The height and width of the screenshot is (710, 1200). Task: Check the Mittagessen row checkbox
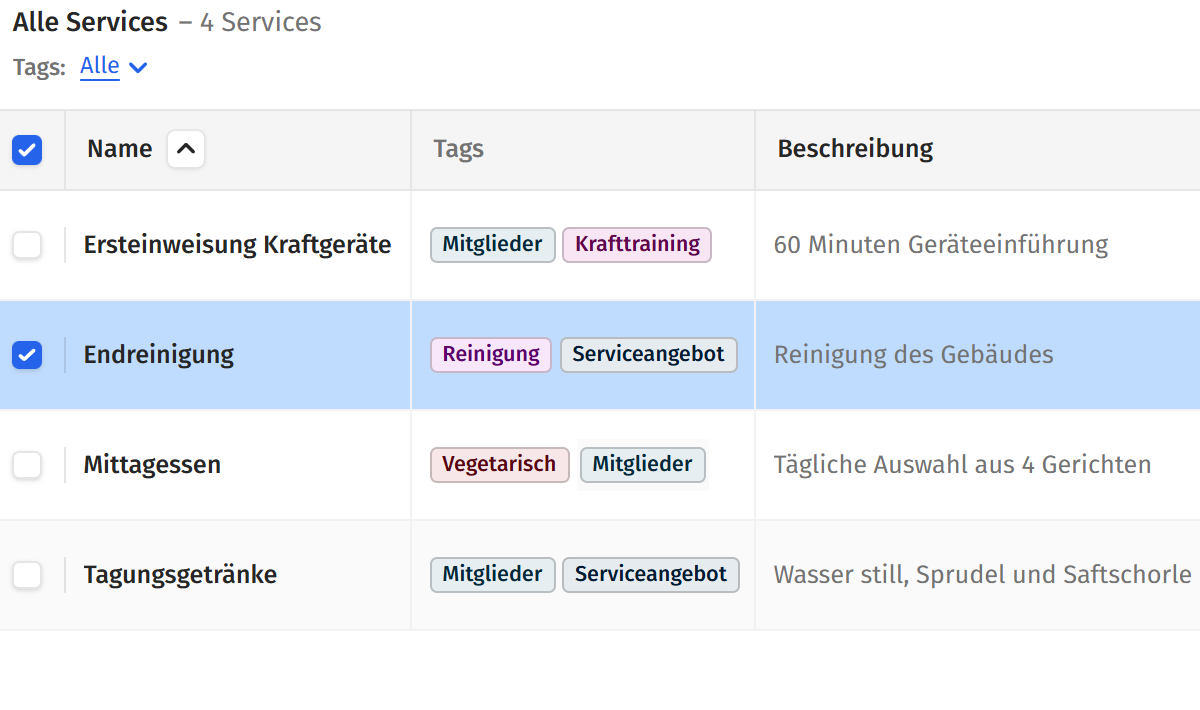(x=27, y=464)
